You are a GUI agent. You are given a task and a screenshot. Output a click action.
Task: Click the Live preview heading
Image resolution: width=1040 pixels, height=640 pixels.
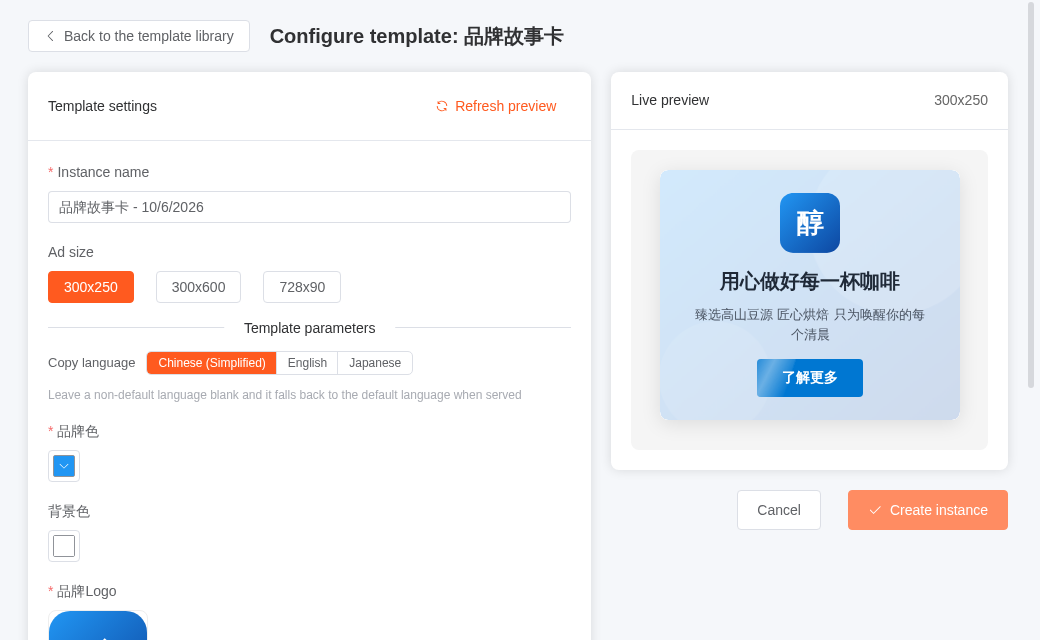(x=670, y=100)
